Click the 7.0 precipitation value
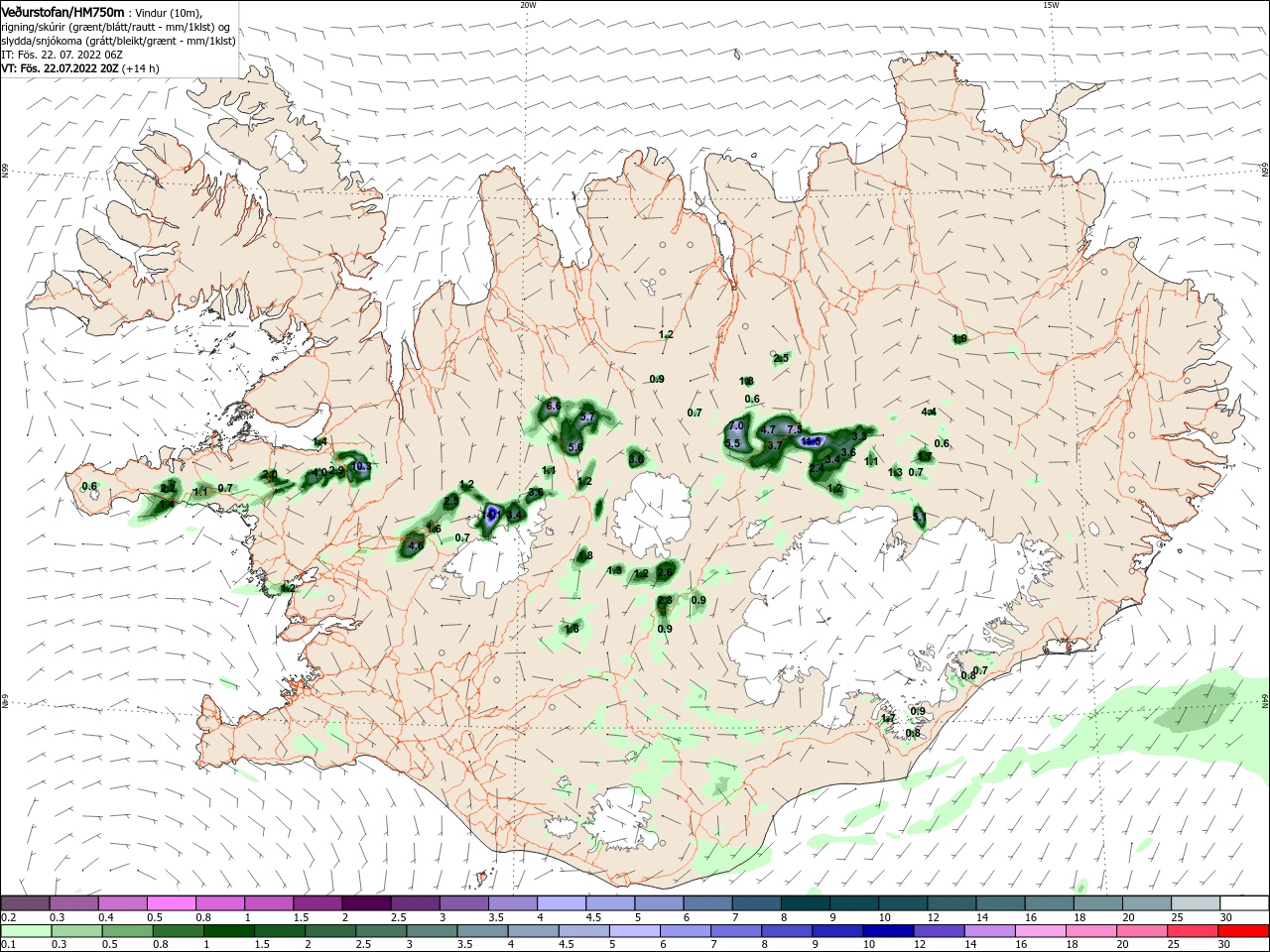 736,425
